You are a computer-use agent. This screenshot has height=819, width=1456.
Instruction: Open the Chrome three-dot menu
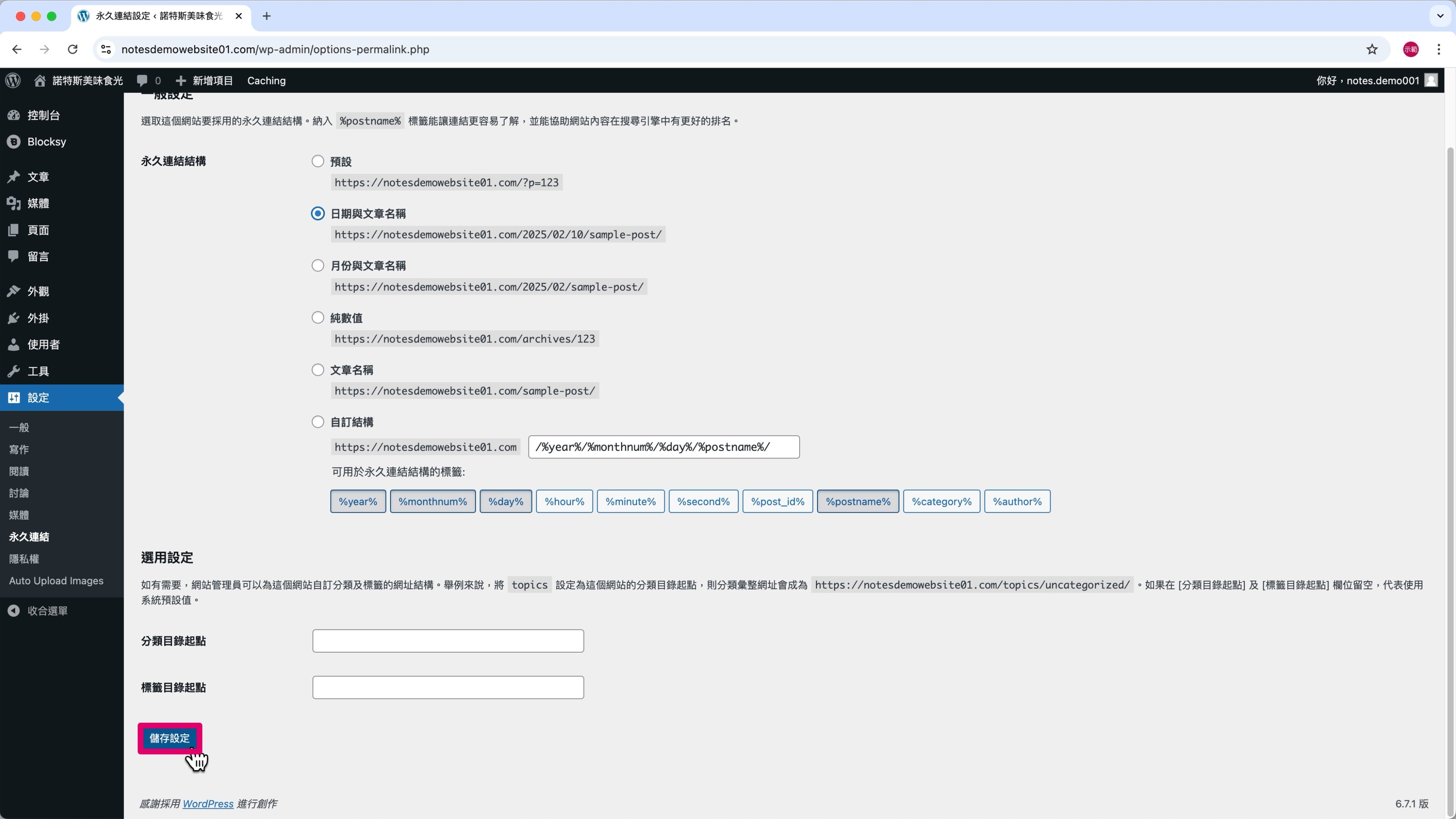[1439, 49]
